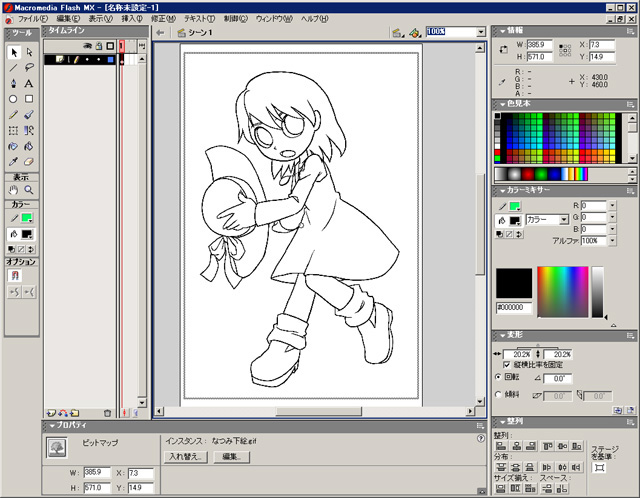Click the insert layer icon in timeline
Viewport: 640px width, 498px height.
coord(51,413)
